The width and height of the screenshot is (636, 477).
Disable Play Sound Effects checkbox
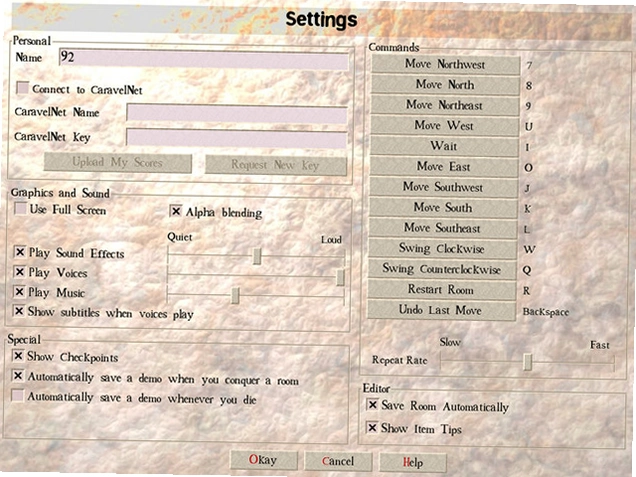[20, 252]
